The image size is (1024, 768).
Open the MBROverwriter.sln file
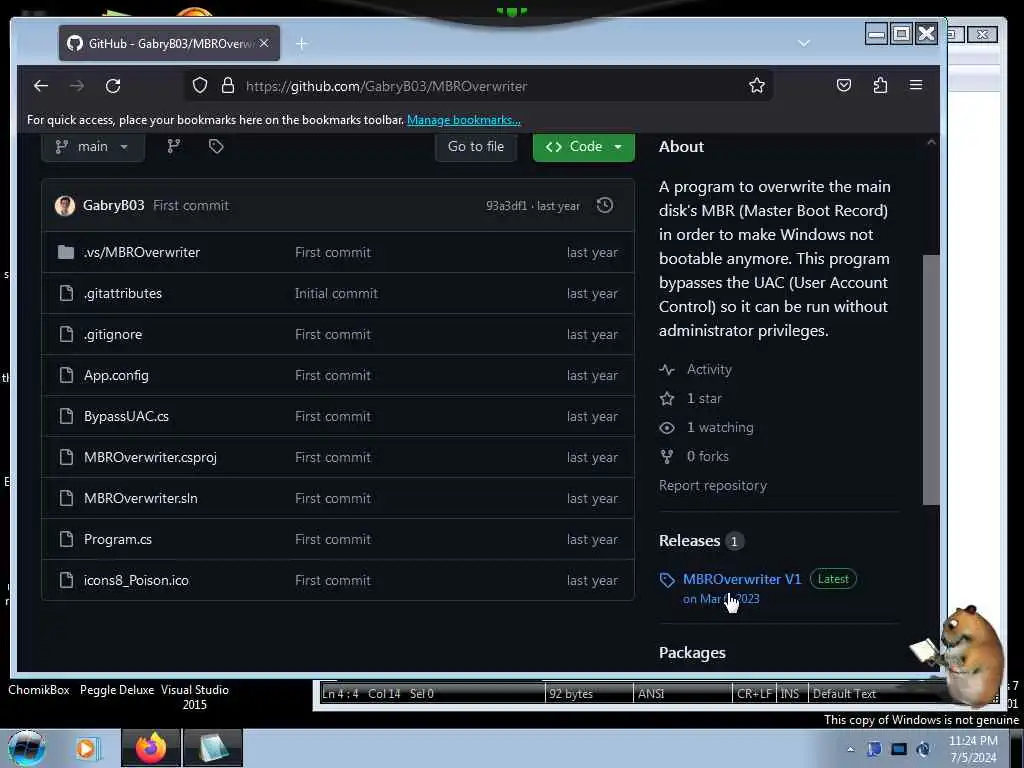140,499
